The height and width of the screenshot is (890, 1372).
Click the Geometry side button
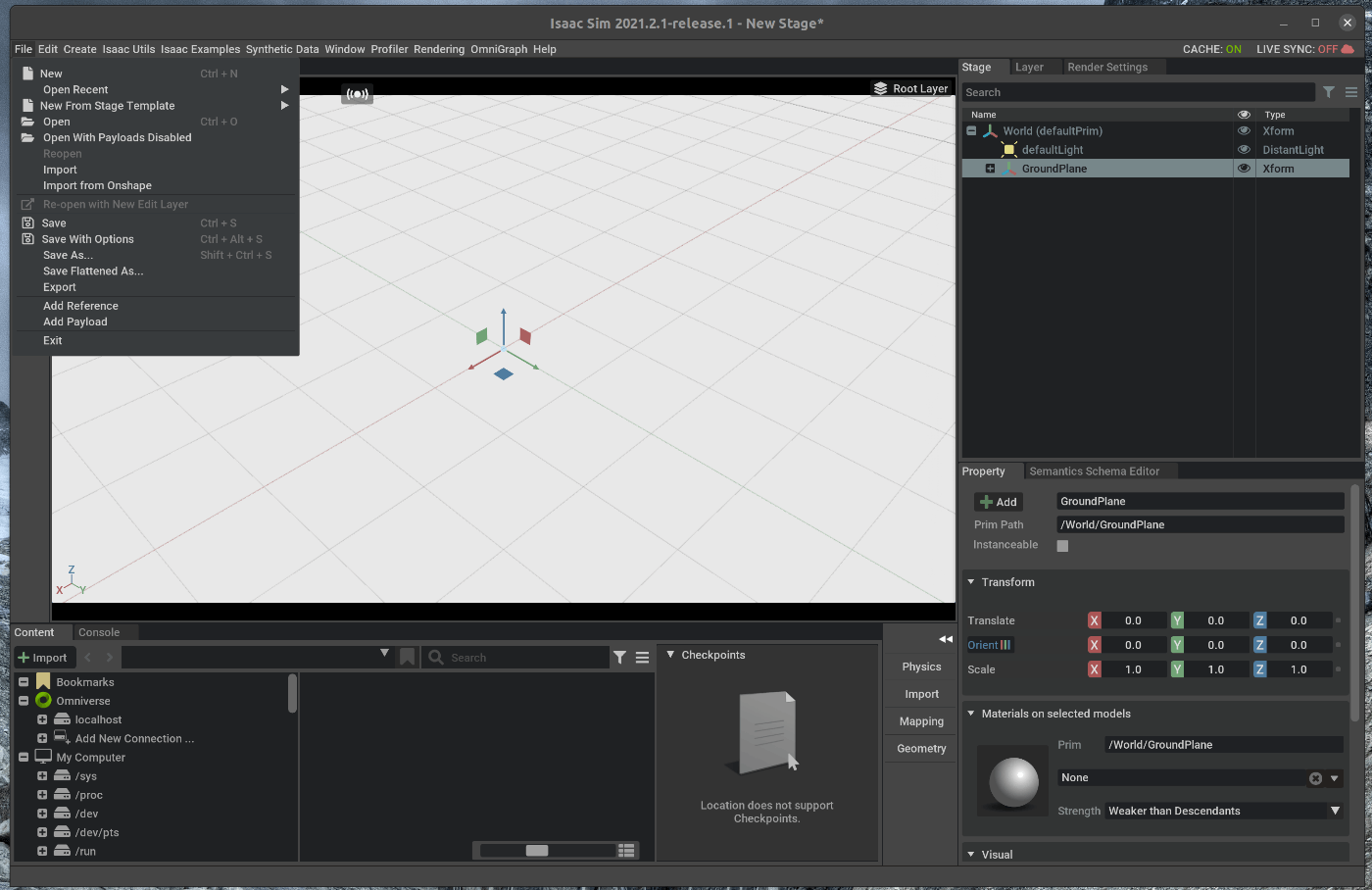(921, 749)
